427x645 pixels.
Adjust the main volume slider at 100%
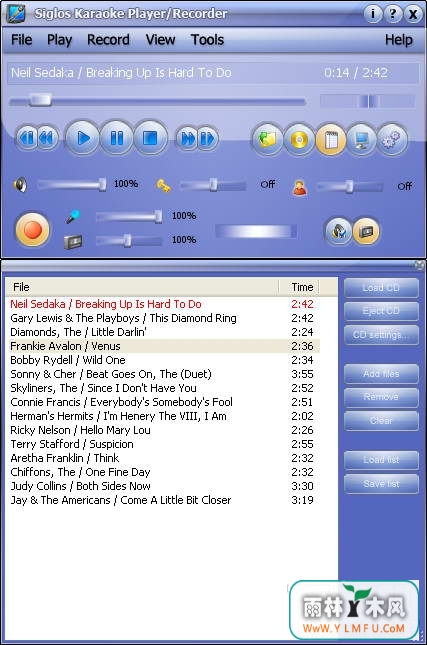tap(72, 185)
